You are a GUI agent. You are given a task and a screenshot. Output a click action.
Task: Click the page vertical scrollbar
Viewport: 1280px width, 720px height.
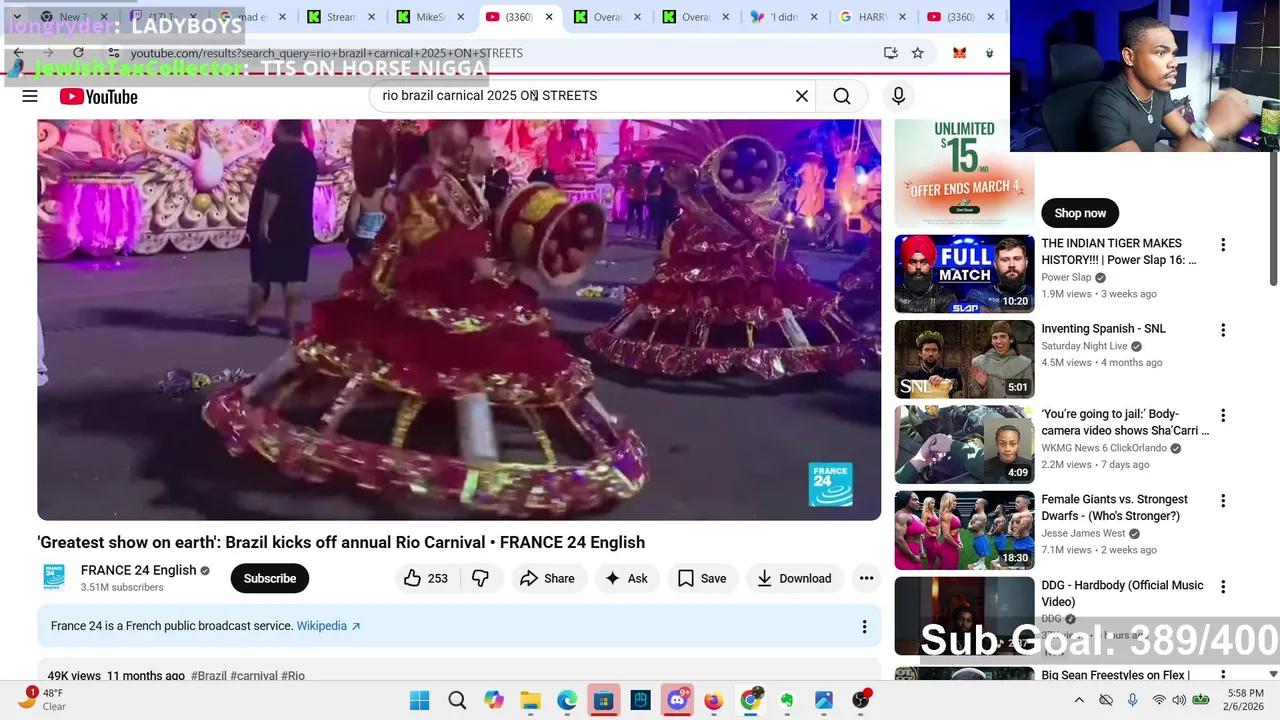pos(1273,217)
